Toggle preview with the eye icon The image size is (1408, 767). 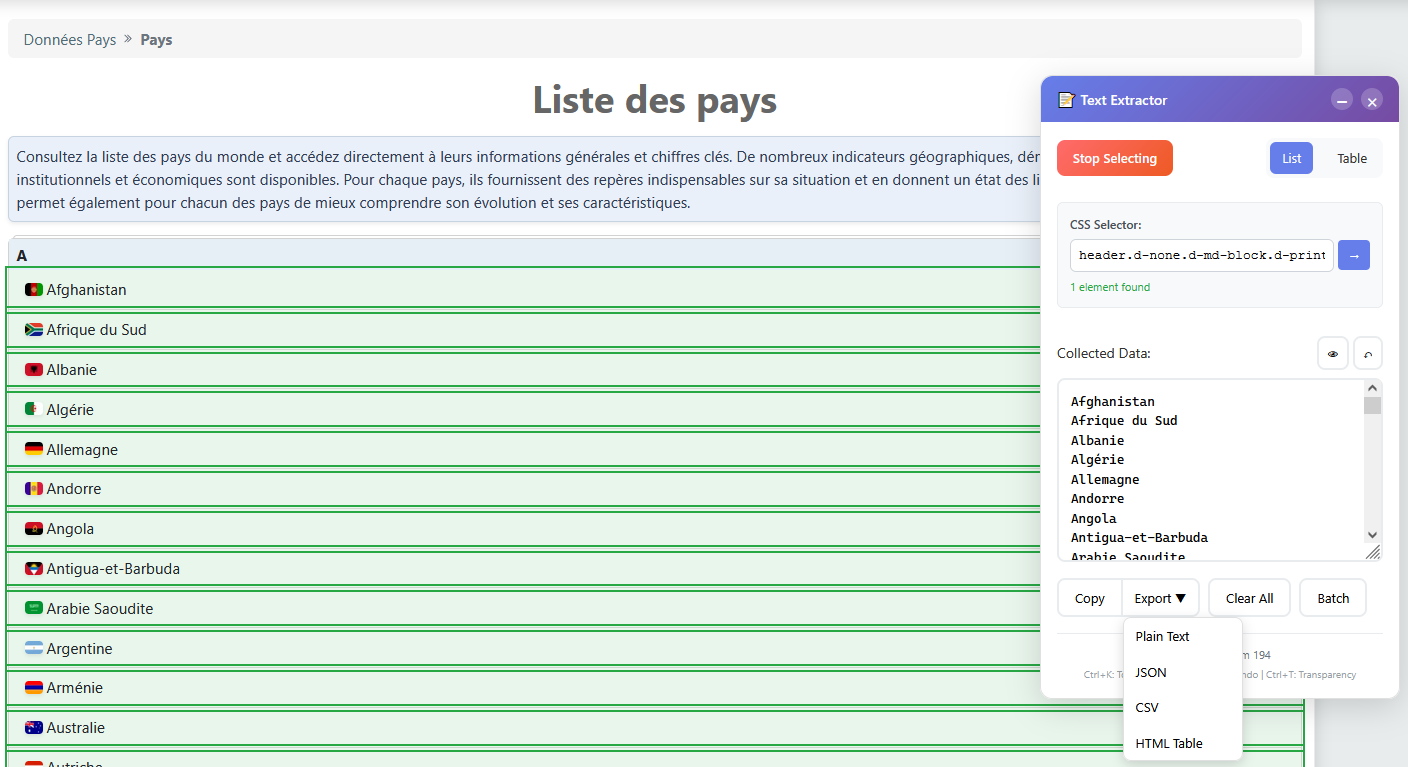1333,354
